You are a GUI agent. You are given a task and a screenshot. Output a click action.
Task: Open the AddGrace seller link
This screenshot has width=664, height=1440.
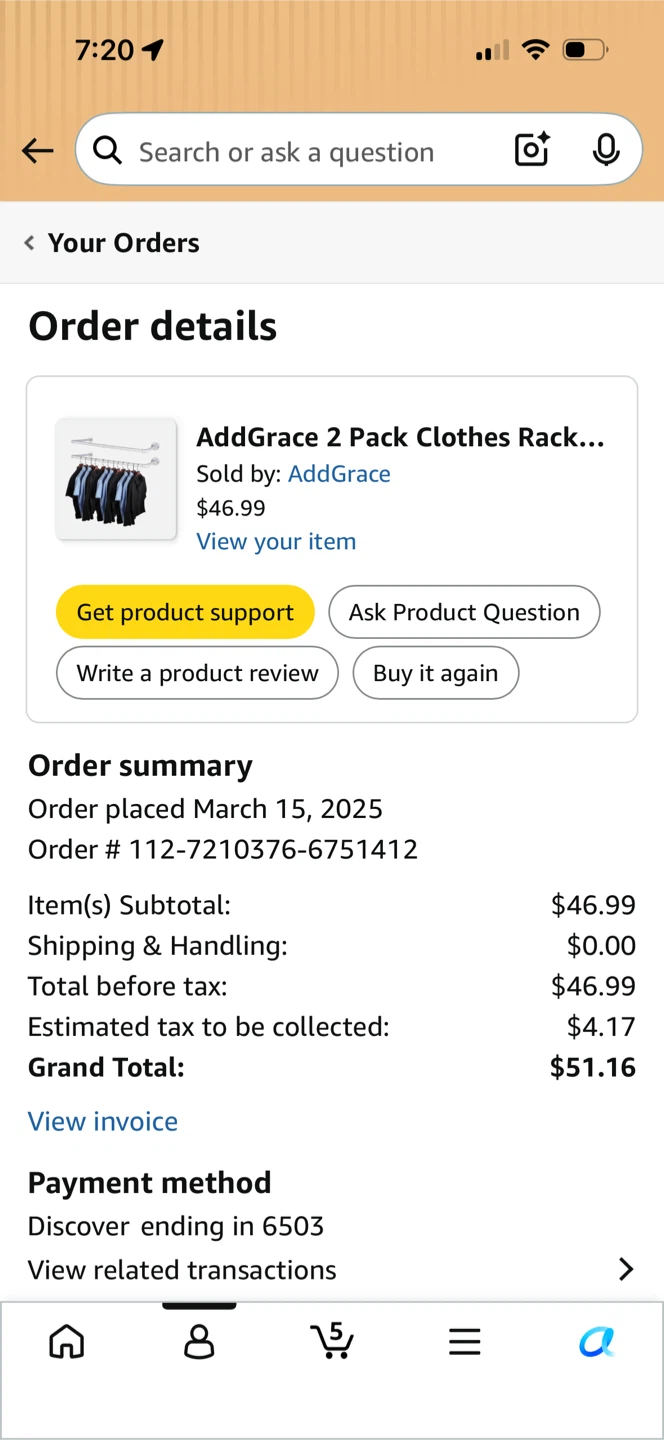(339, 474)
